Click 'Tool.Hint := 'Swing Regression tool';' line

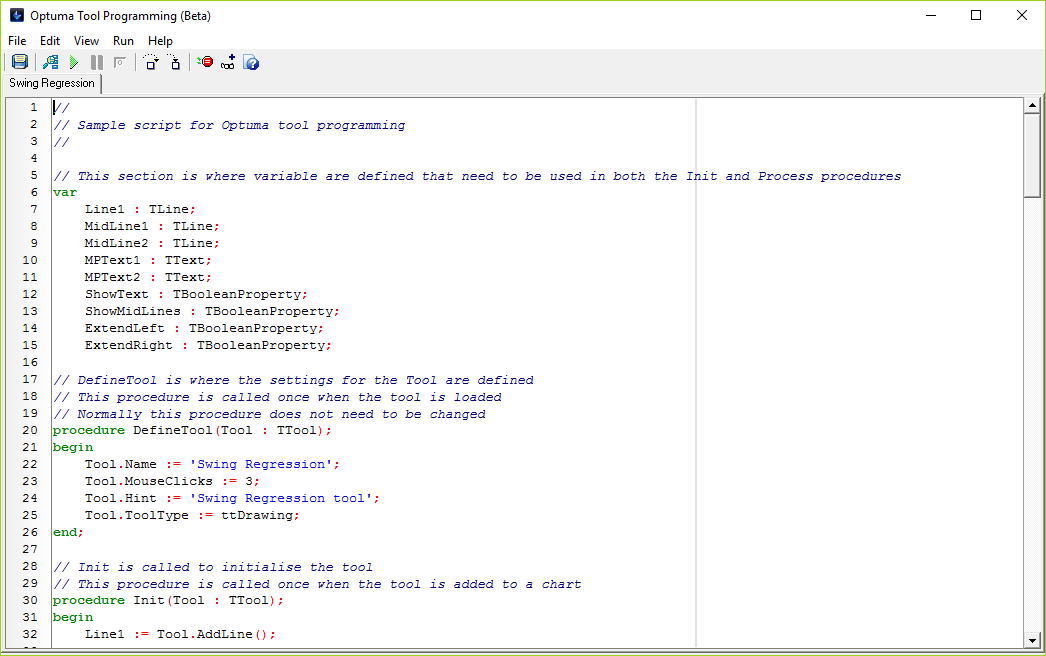click(232, 499)
